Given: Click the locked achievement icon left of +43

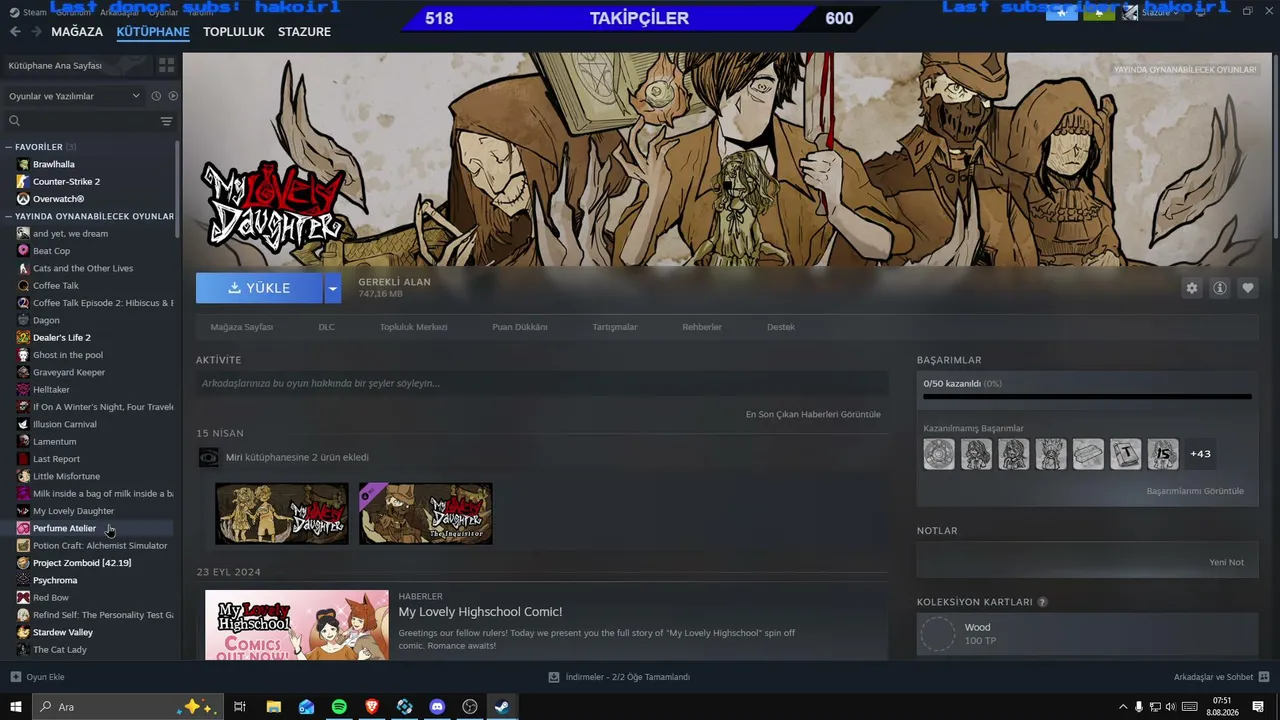Looking at the screenshot, I should click(x=1163, y=454).
